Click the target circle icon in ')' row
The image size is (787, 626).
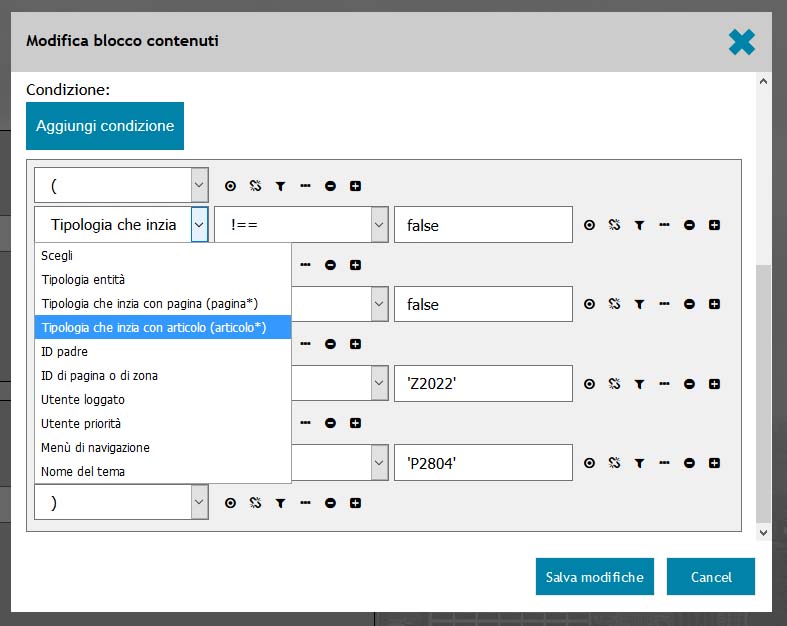point(230,503)
